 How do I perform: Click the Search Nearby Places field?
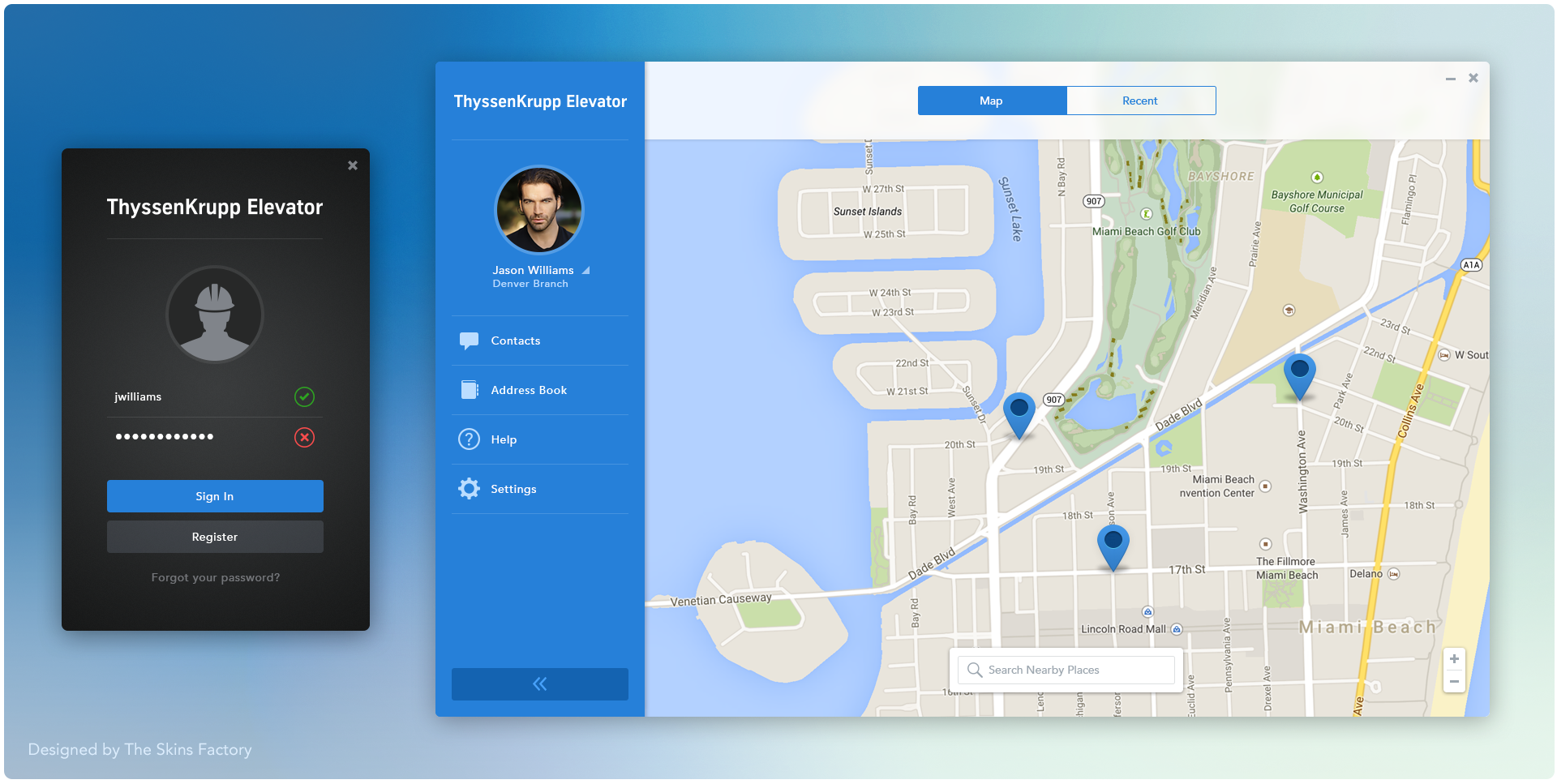1066,670
